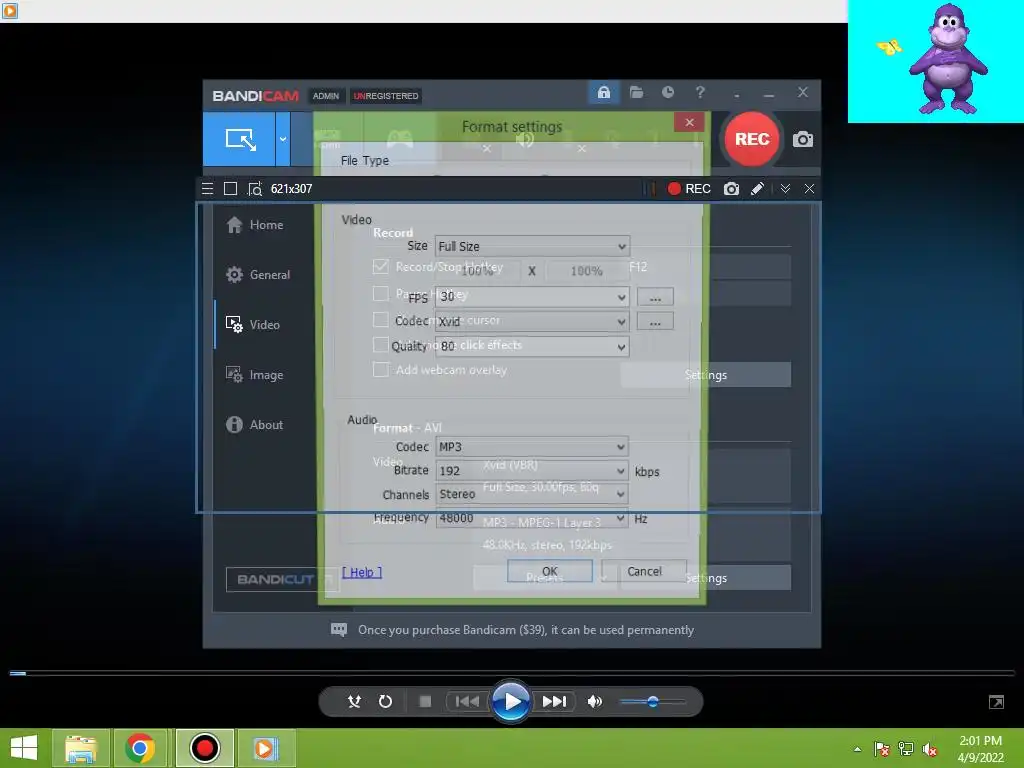Toggle the Pause Hotkey checkbox
Image resolution: width=1024 pixels, height=768 pixels.
[381, 294]
